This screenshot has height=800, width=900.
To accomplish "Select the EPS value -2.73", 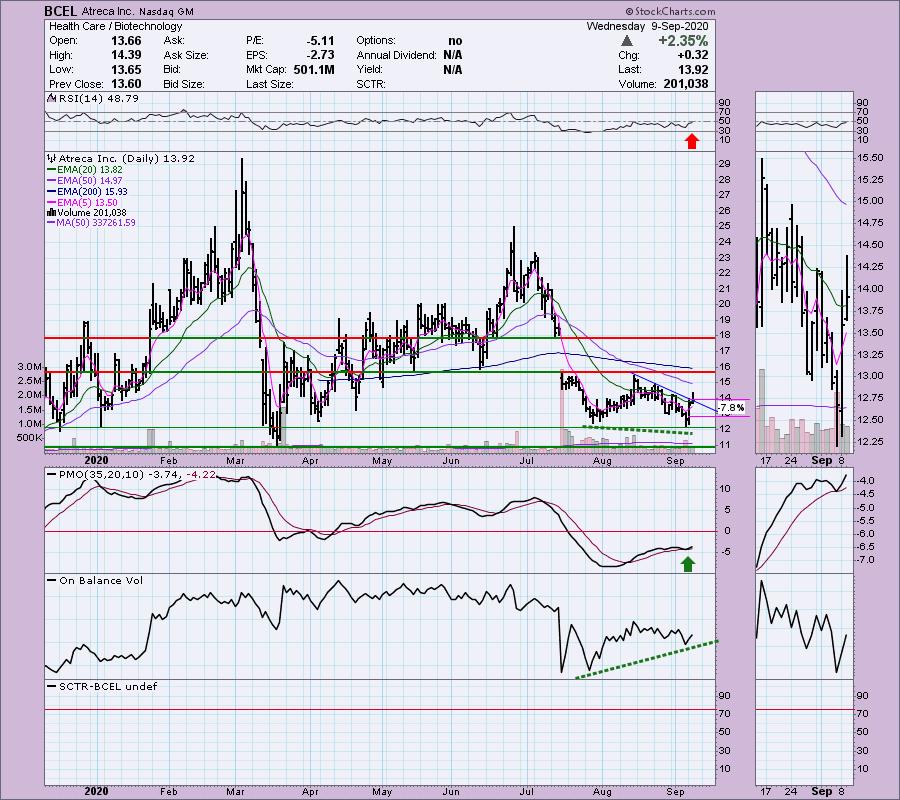I will 320,55.
